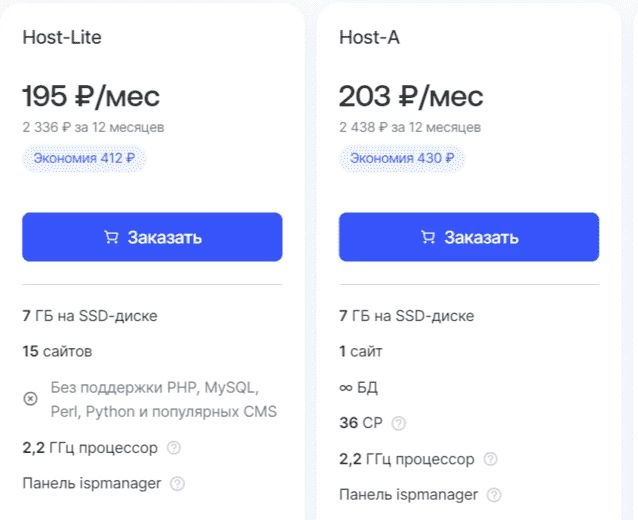Click 2 336 ₽ за 12 месяцев text

point(94,127)
